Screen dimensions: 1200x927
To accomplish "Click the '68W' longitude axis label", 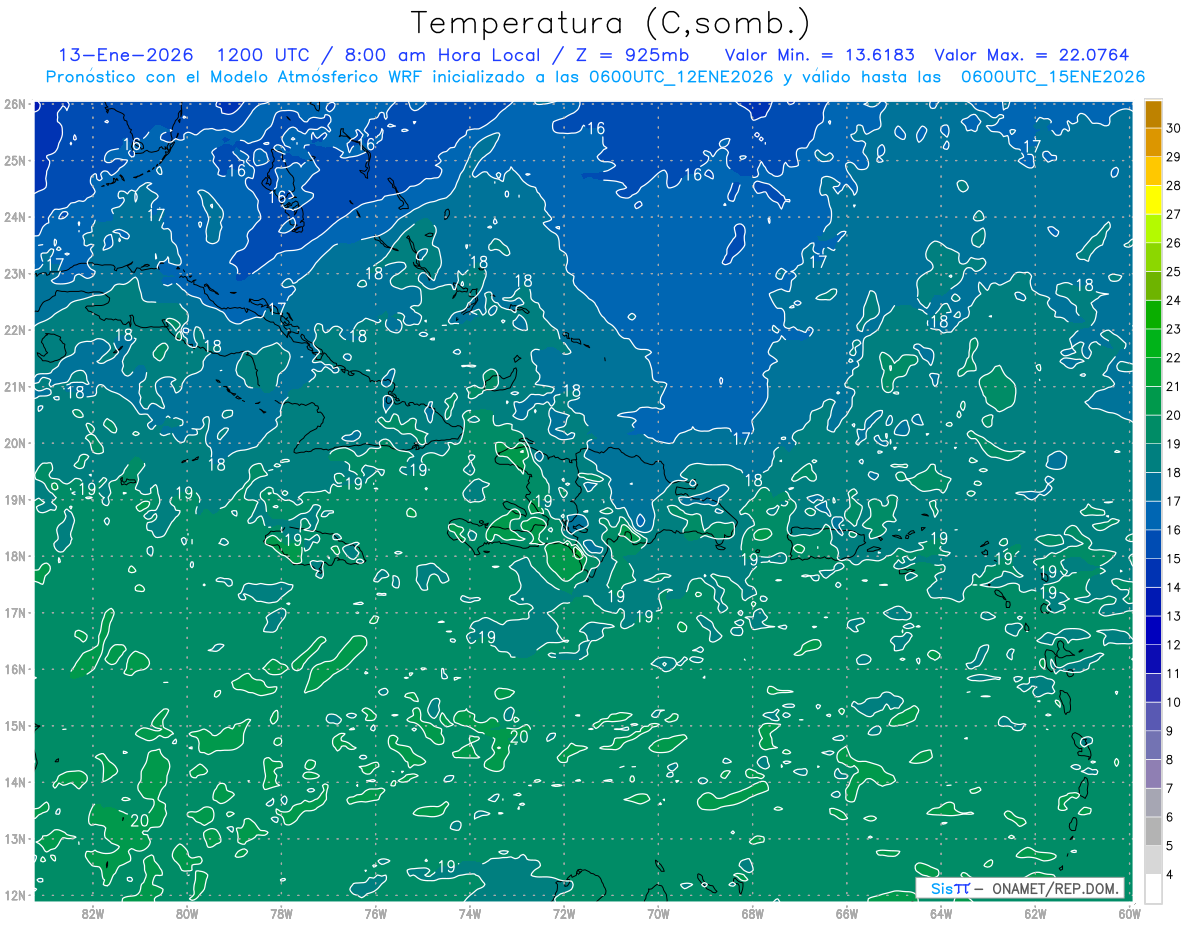I will [753, 913].
